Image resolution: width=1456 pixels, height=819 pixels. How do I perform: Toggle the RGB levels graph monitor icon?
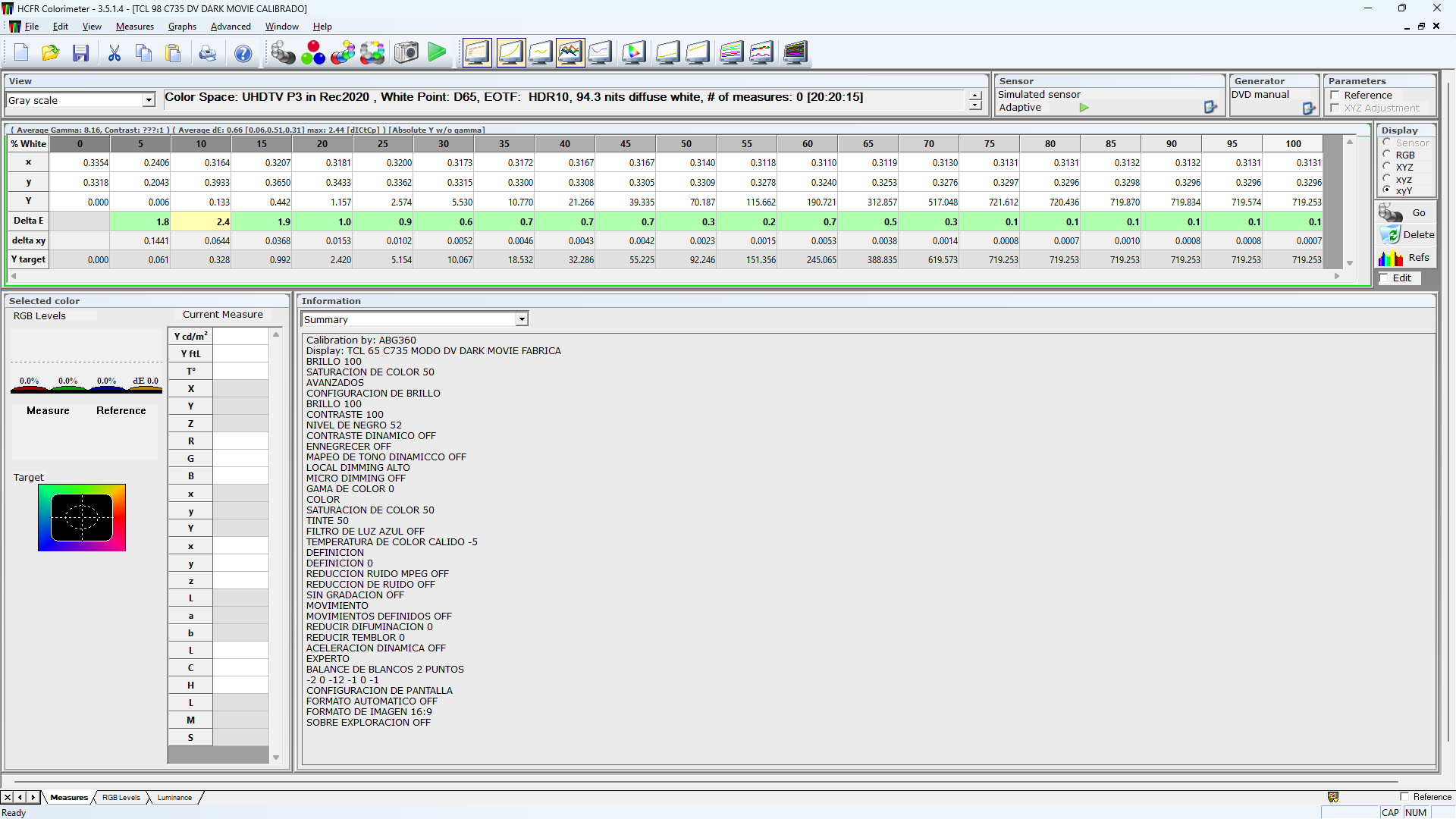coord(570,53)
